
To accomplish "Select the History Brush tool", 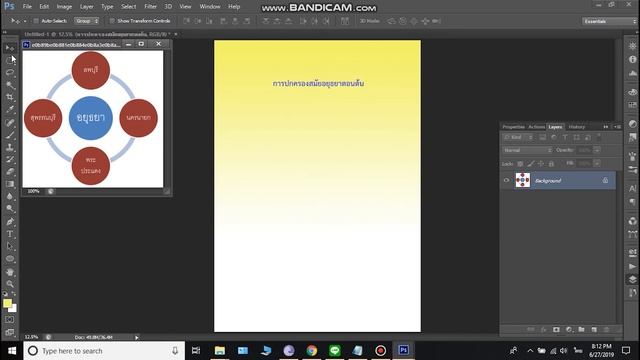I will click(10, 159).
